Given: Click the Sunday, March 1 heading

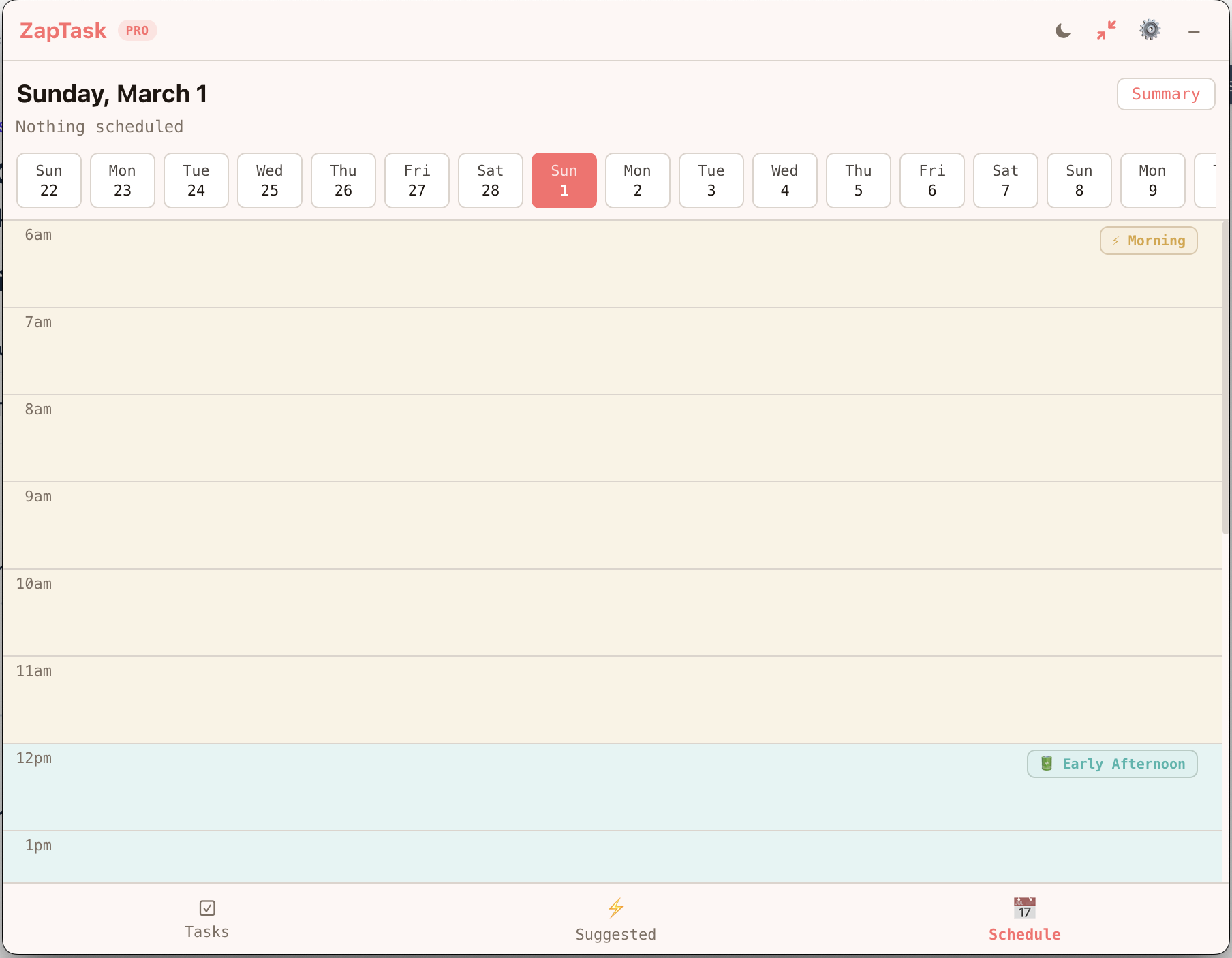Looking at the screenshot, I should 112,94.
